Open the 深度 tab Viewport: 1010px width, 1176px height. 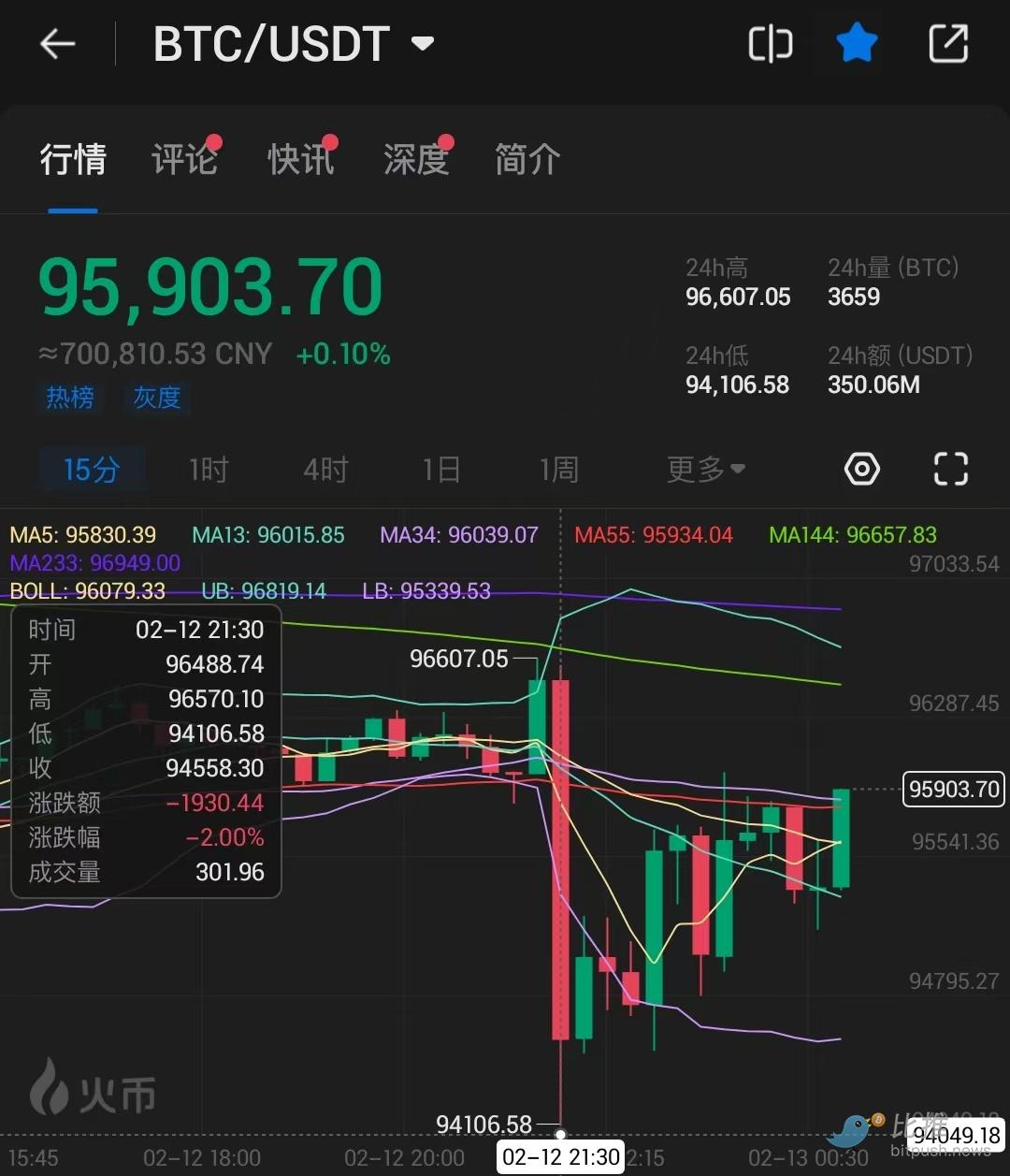[x=416, y=160]
